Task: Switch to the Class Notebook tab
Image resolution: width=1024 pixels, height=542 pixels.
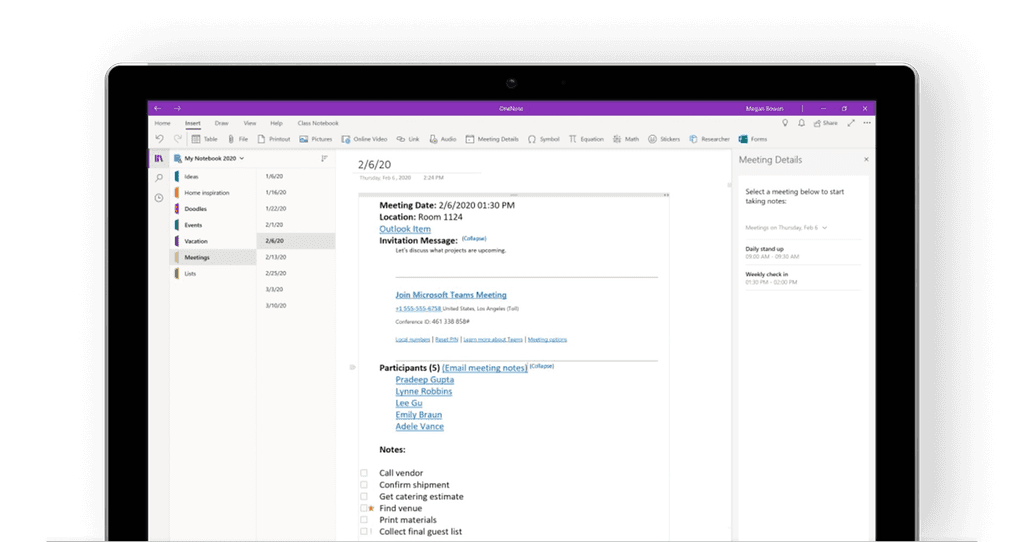Action: [x=318, y=123]
